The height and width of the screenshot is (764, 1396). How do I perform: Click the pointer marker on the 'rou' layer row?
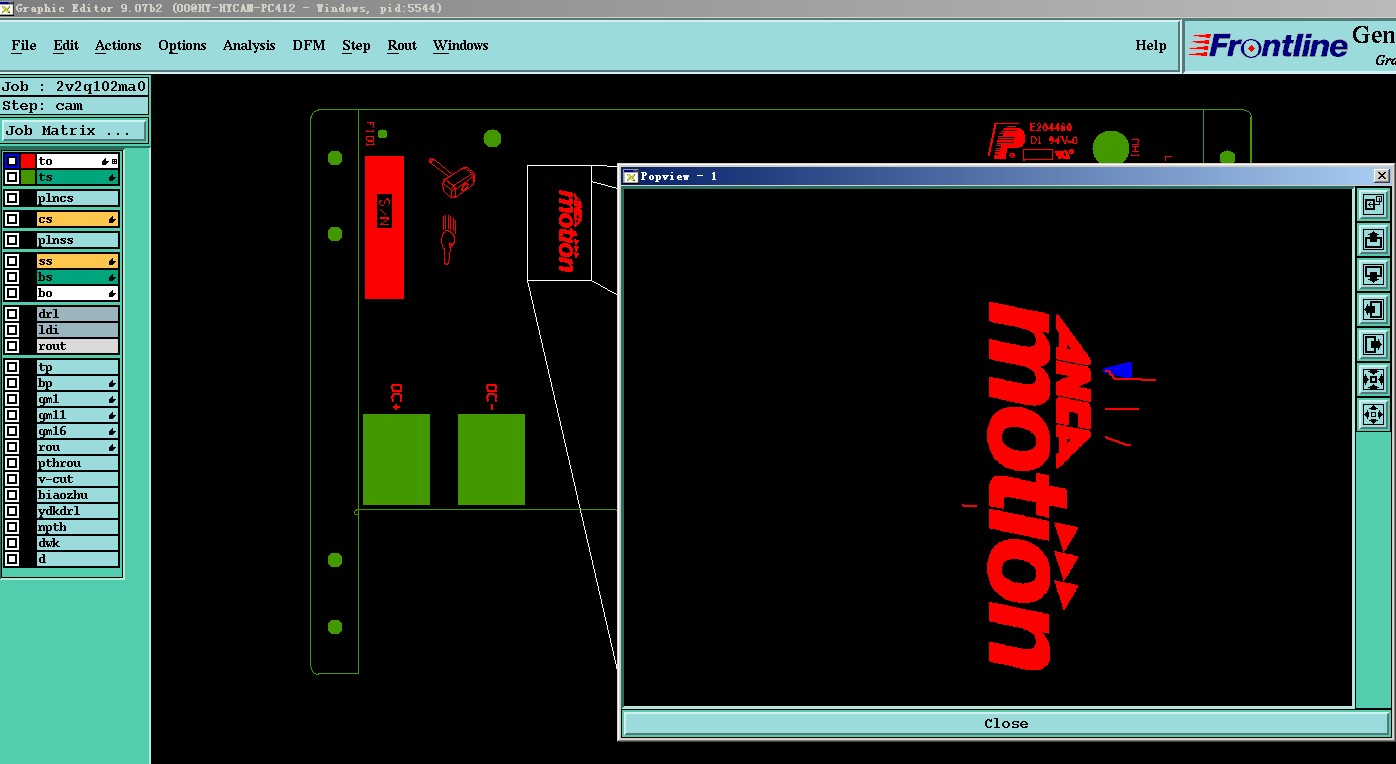point(112,447)
